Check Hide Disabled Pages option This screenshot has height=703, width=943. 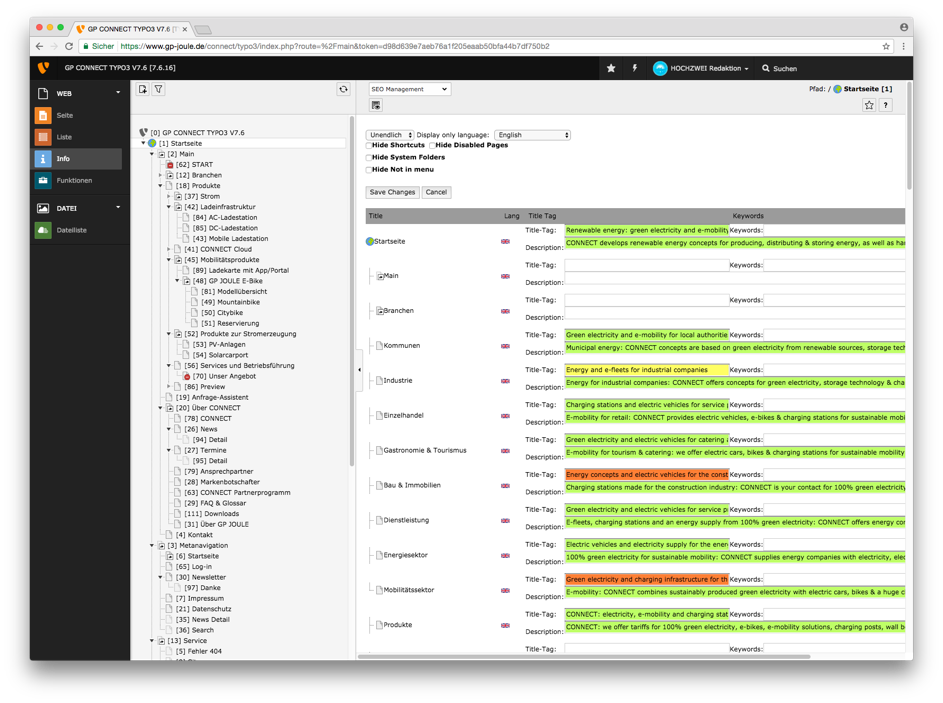point(432,146)
